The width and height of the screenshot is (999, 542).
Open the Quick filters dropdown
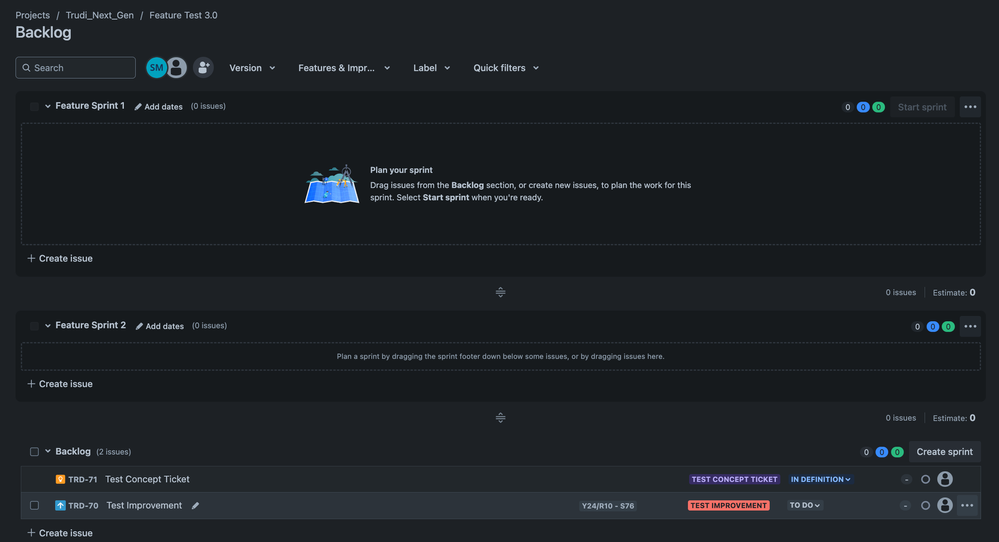506,68
